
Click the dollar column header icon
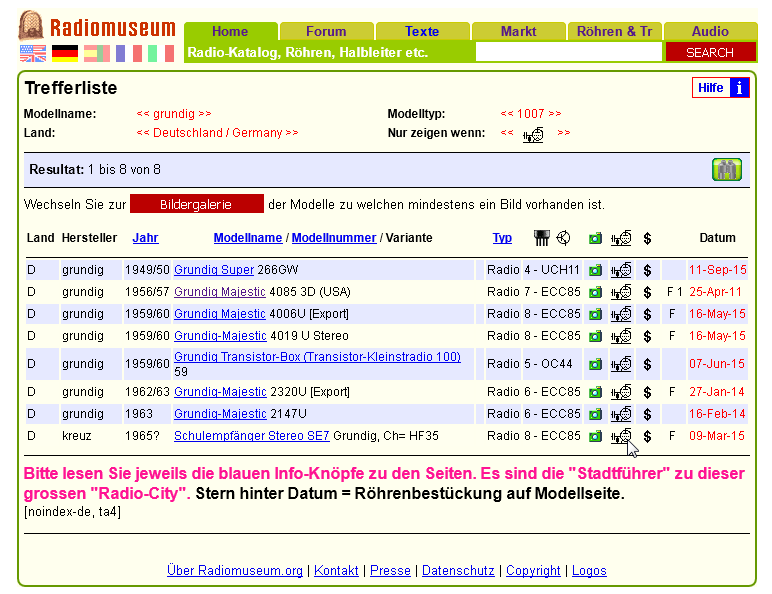coord(647,238)
